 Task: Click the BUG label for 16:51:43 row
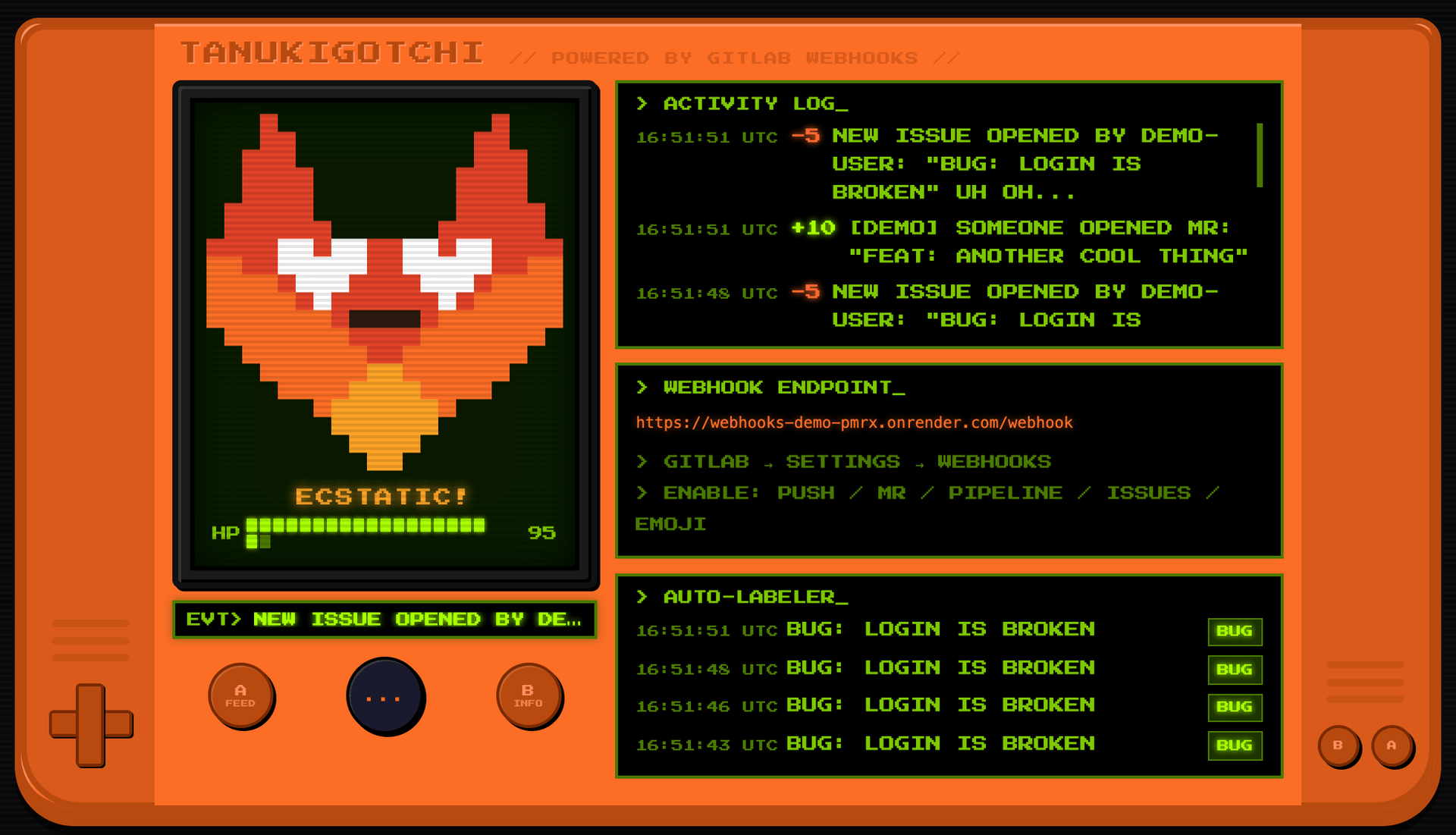point(1235,746)
